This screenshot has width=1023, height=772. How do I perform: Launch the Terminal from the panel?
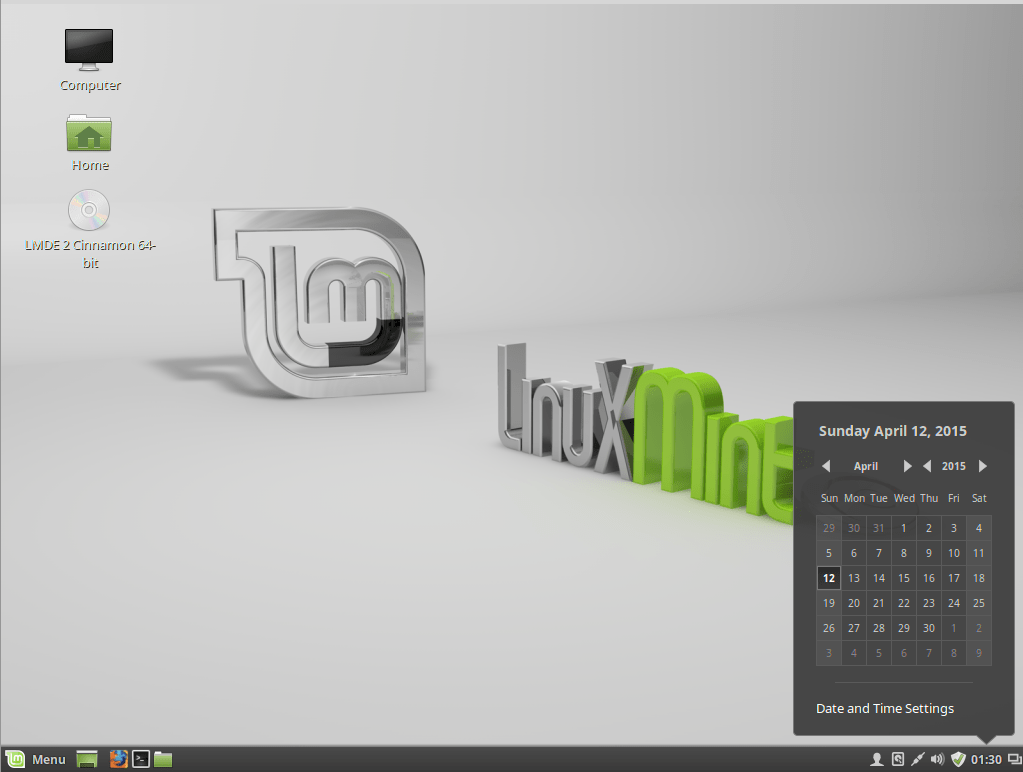click(x=141, y=759)
